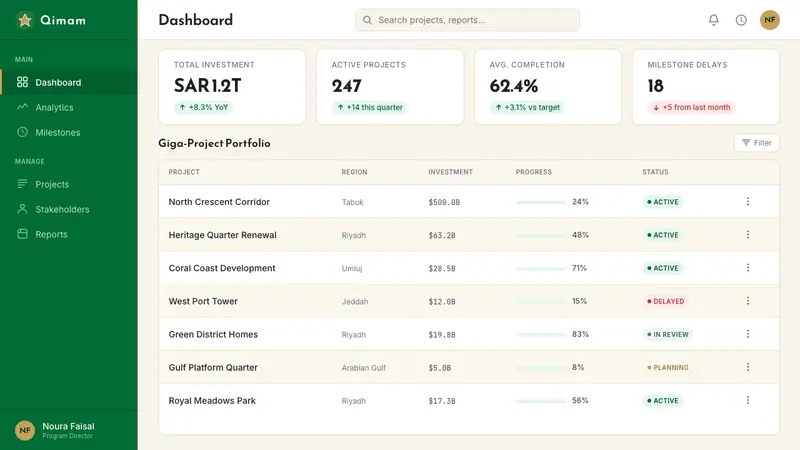Screen dimensions: 800x450
Task: Open Milestones section
Action: [x=69, y=132]
